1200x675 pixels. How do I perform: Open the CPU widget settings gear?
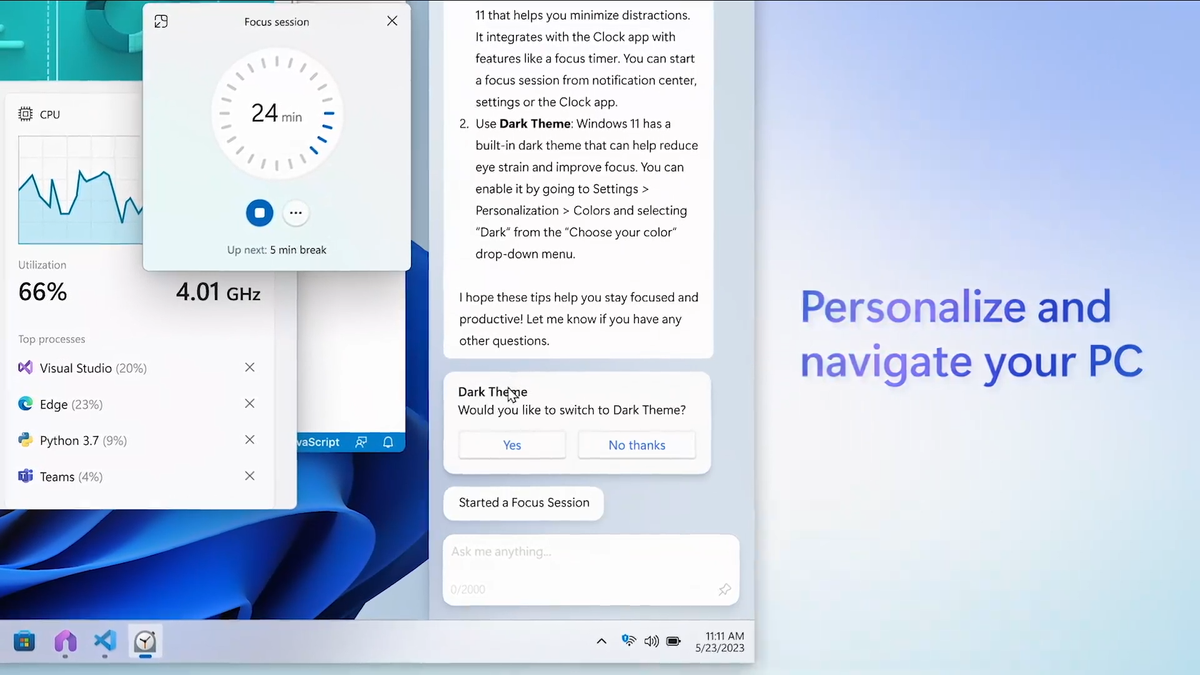25,113
